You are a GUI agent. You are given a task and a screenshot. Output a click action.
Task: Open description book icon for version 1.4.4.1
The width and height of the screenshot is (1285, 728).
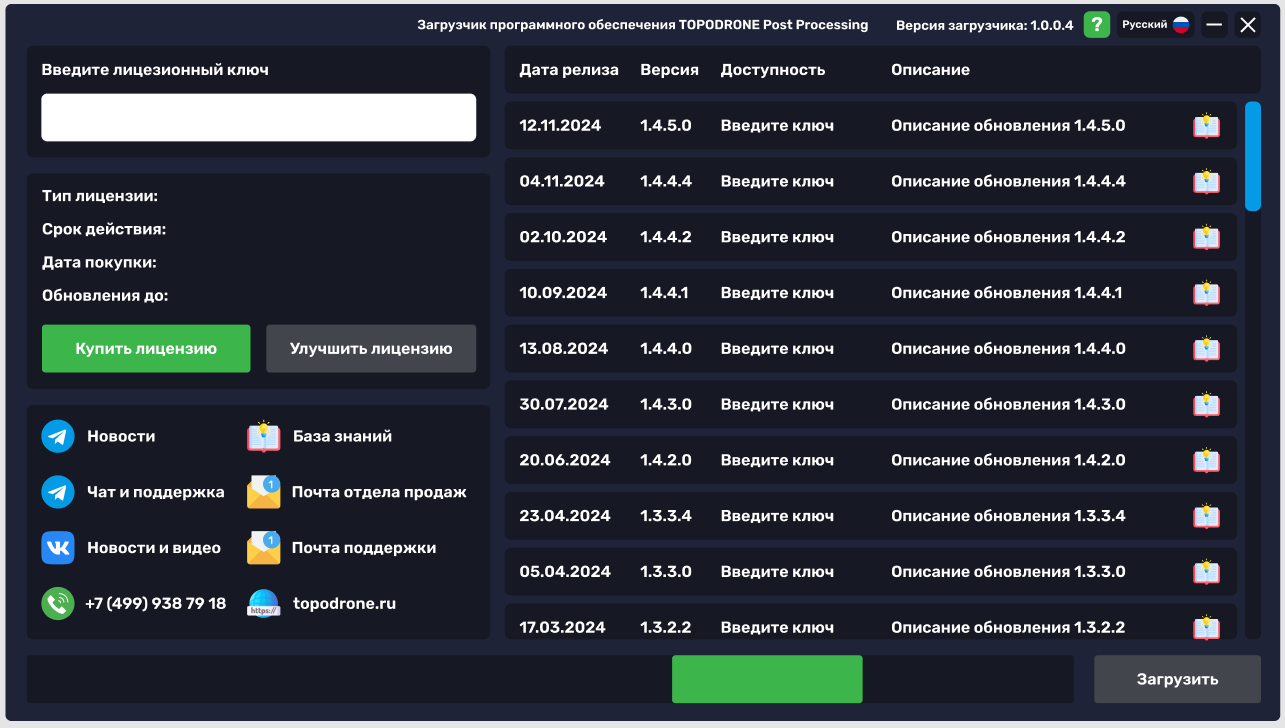[x=1206, y=293]
